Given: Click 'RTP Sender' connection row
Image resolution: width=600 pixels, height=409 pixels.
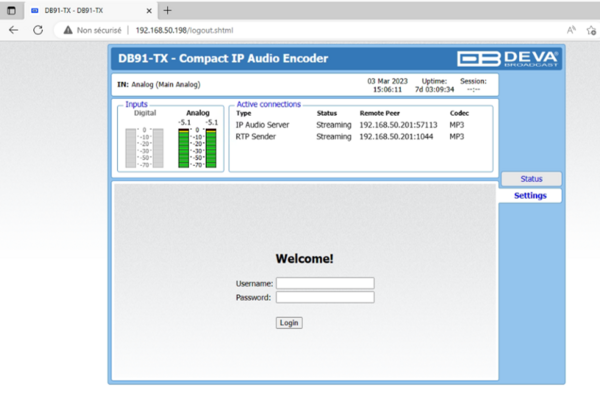Looking at the screenshot, I should click(350, 137).
